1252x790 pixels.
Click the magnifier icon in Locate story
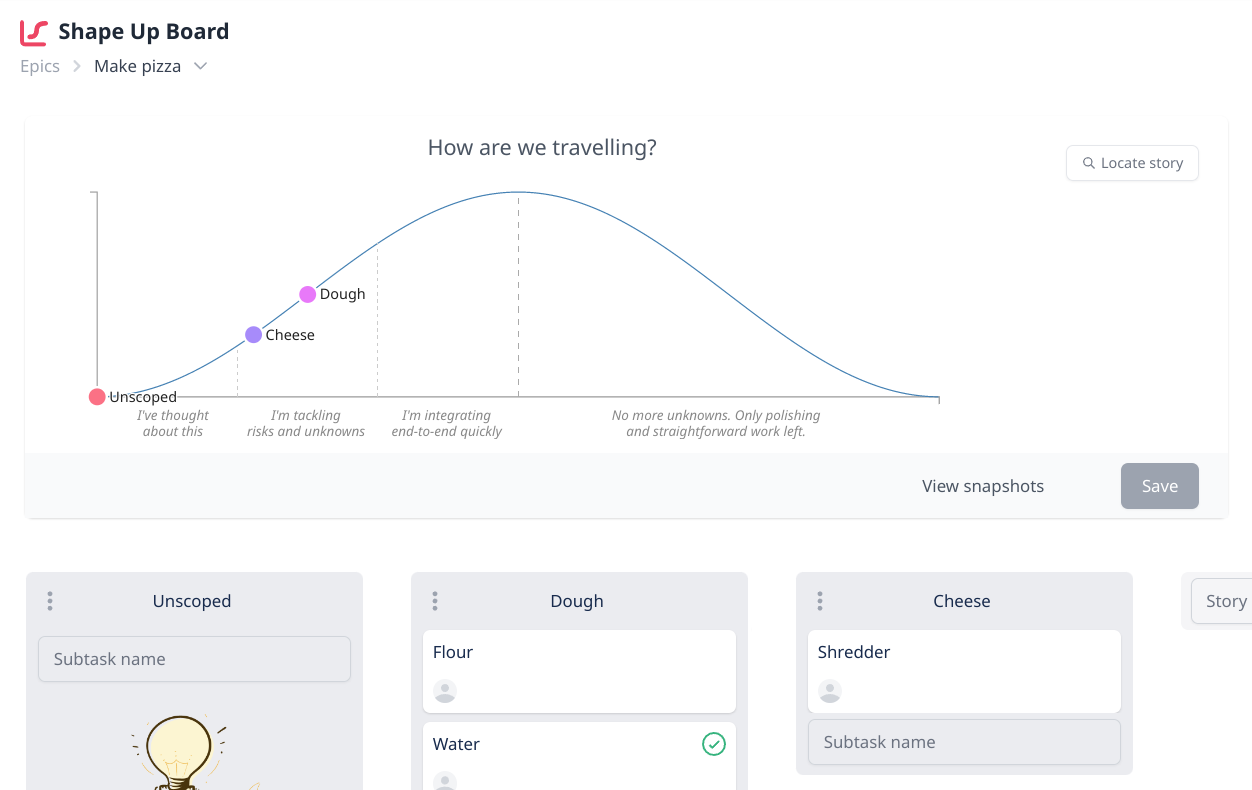tap(1089, 163)
